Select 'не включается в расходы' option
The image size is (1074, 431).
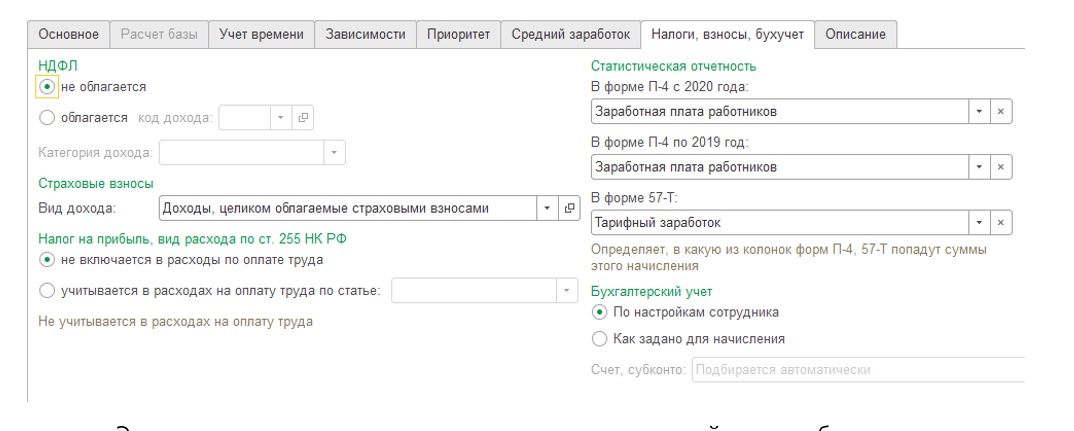pos(46,260)
